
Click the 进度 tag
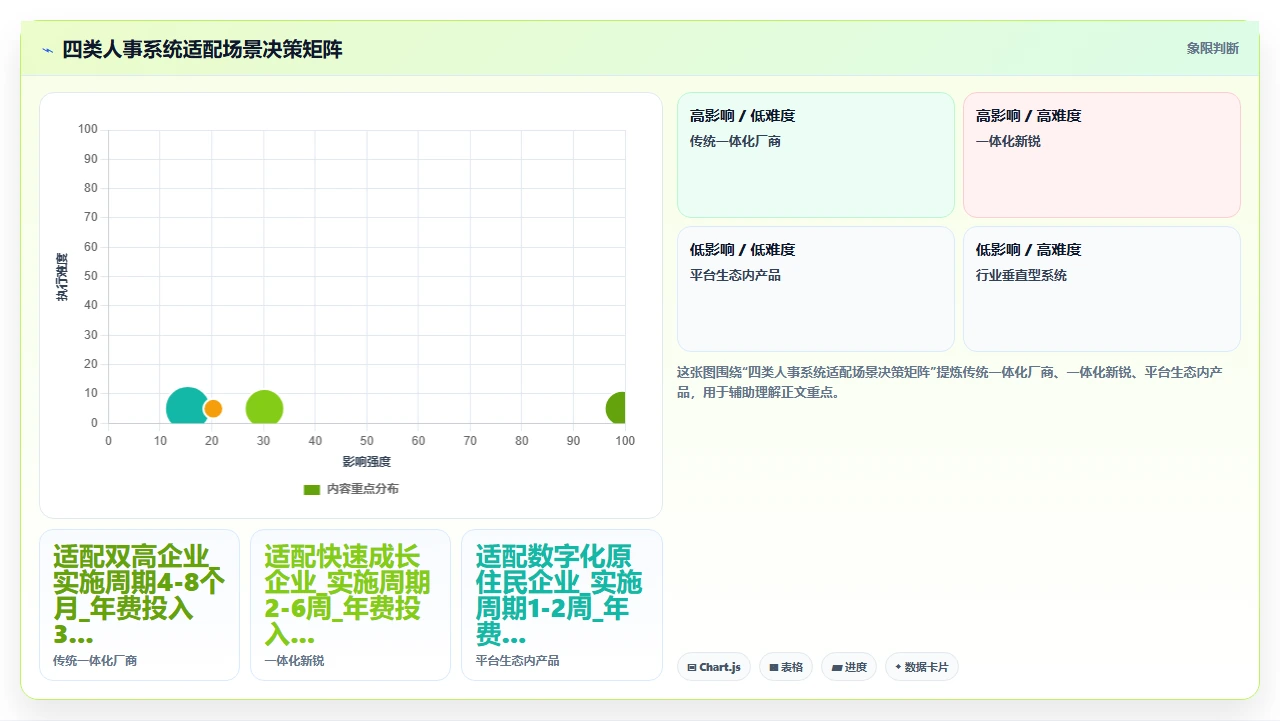click(x=849, y=667)
